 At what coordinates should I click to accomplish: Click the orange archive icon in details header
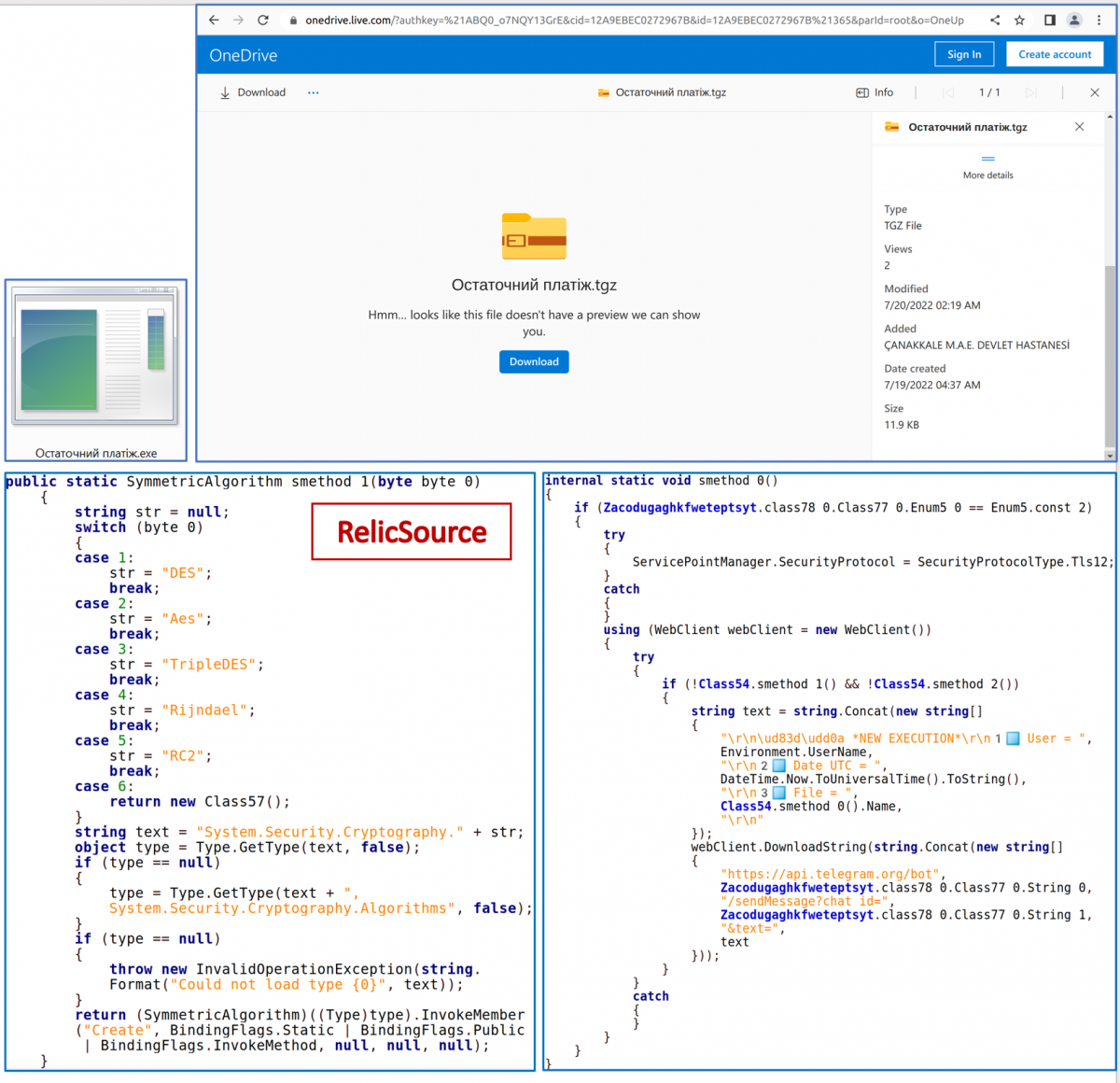click(x=891, y=127)
